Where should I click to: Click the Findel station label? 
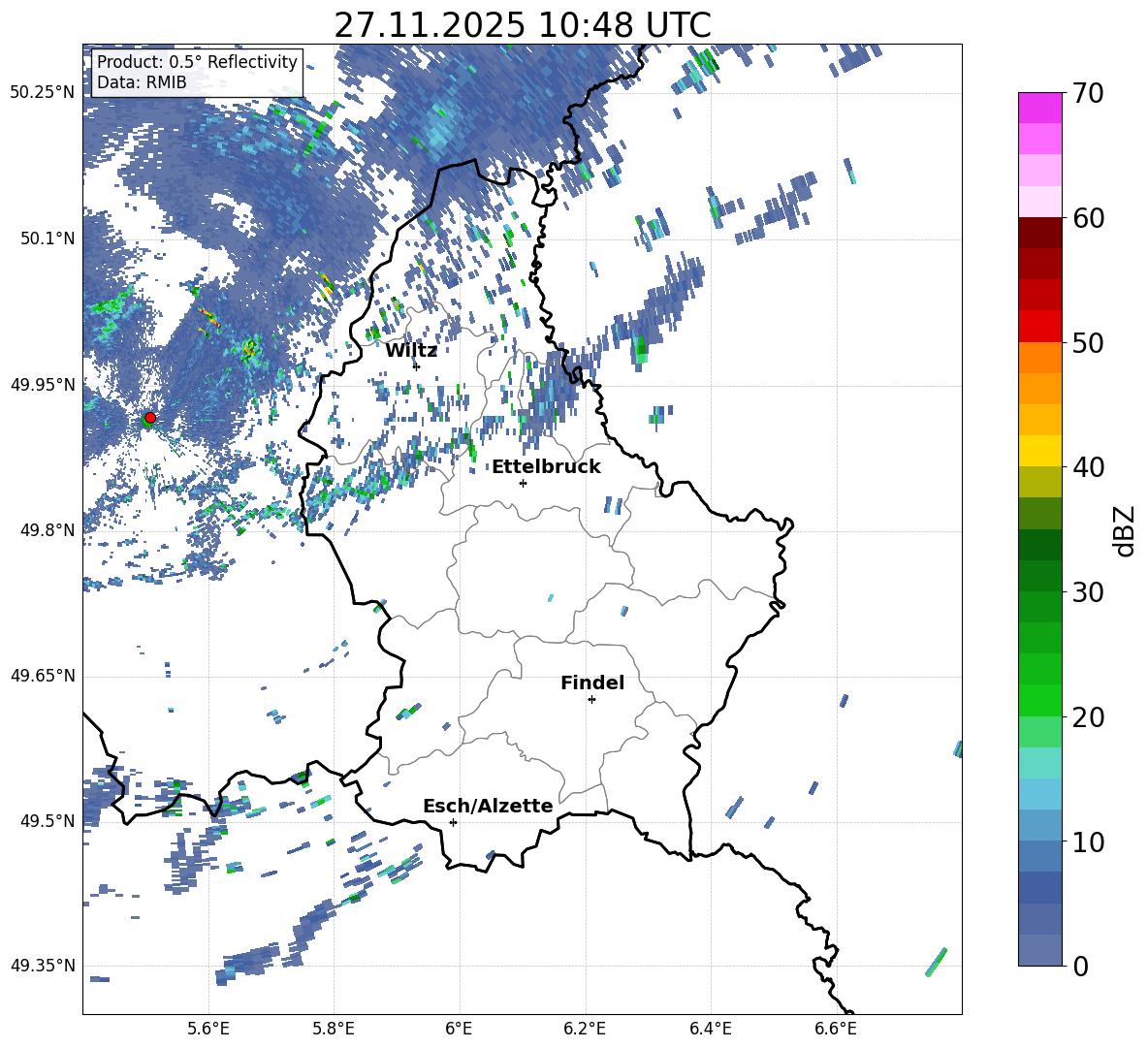[592, 683]
